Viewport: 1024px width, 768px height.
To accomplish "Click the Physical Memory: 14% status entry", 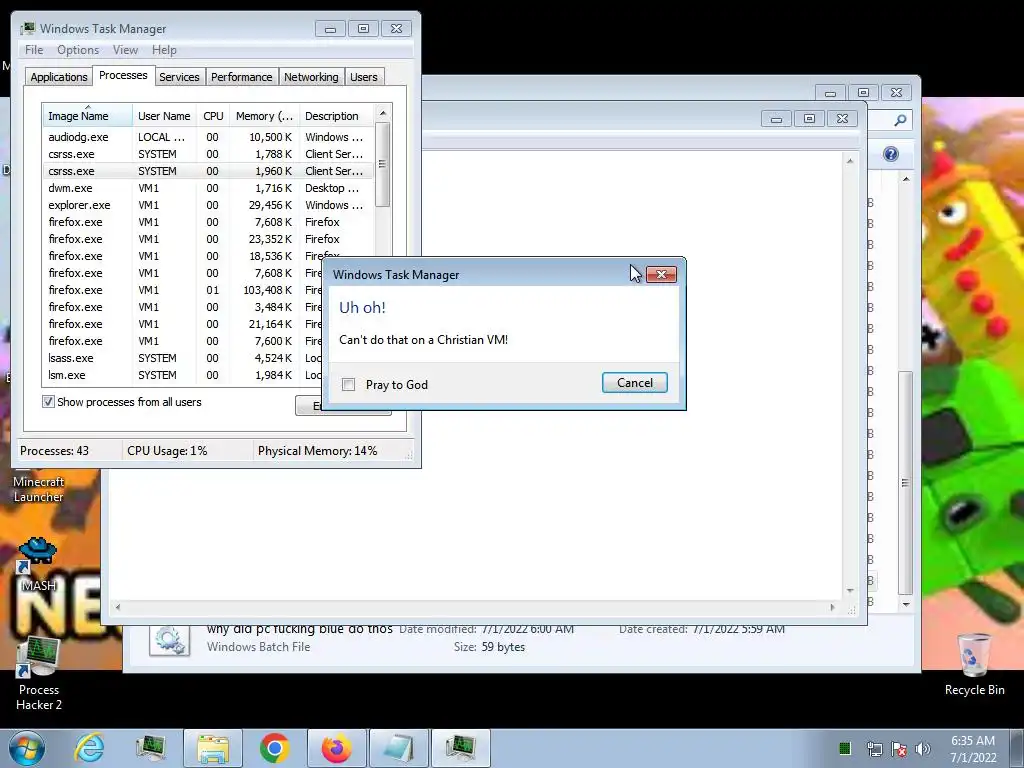I will [x=318, y=451].
